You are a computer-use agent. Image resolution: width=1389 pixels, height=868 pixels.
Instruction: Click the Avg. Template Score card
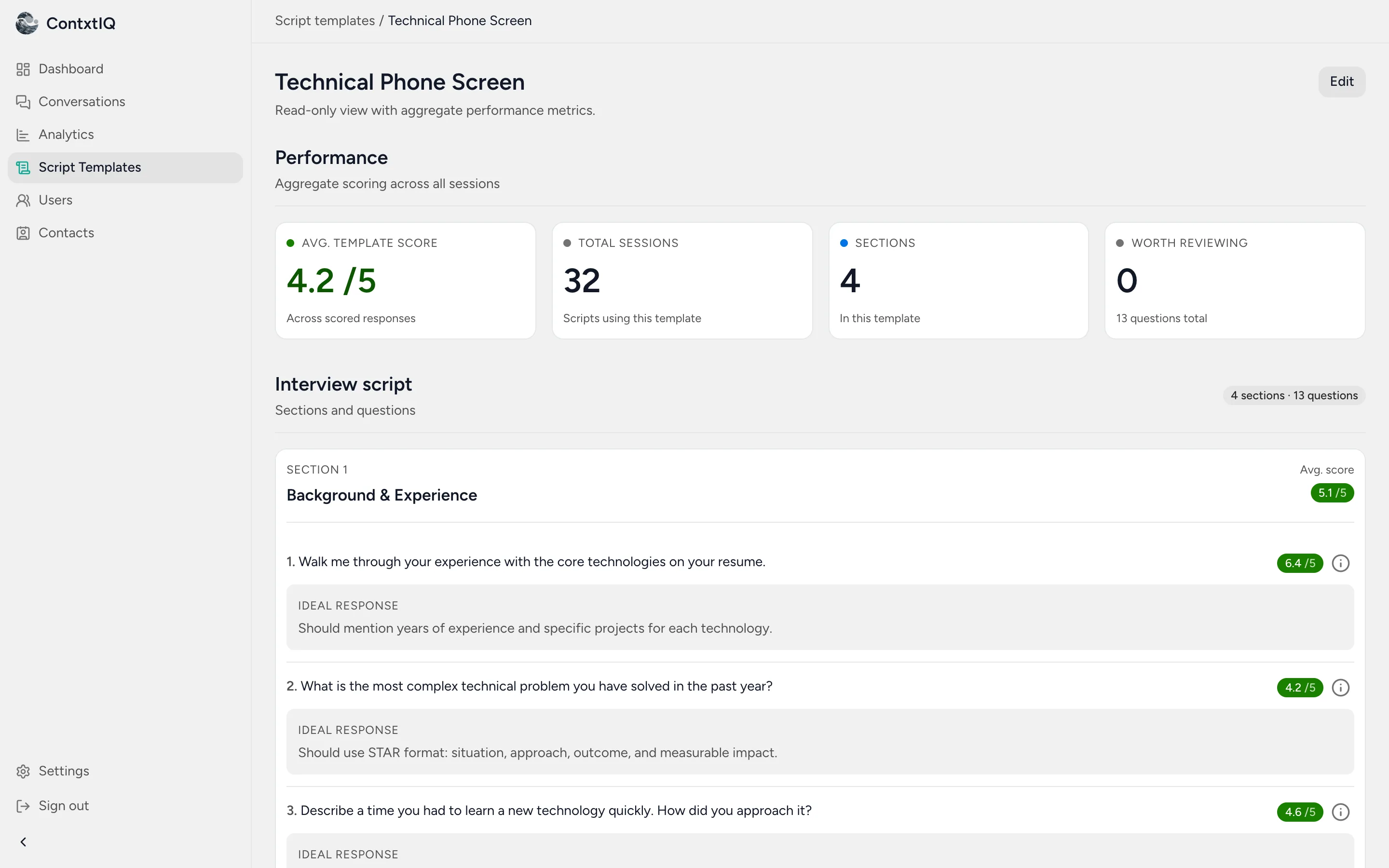[x=405, y=281]
